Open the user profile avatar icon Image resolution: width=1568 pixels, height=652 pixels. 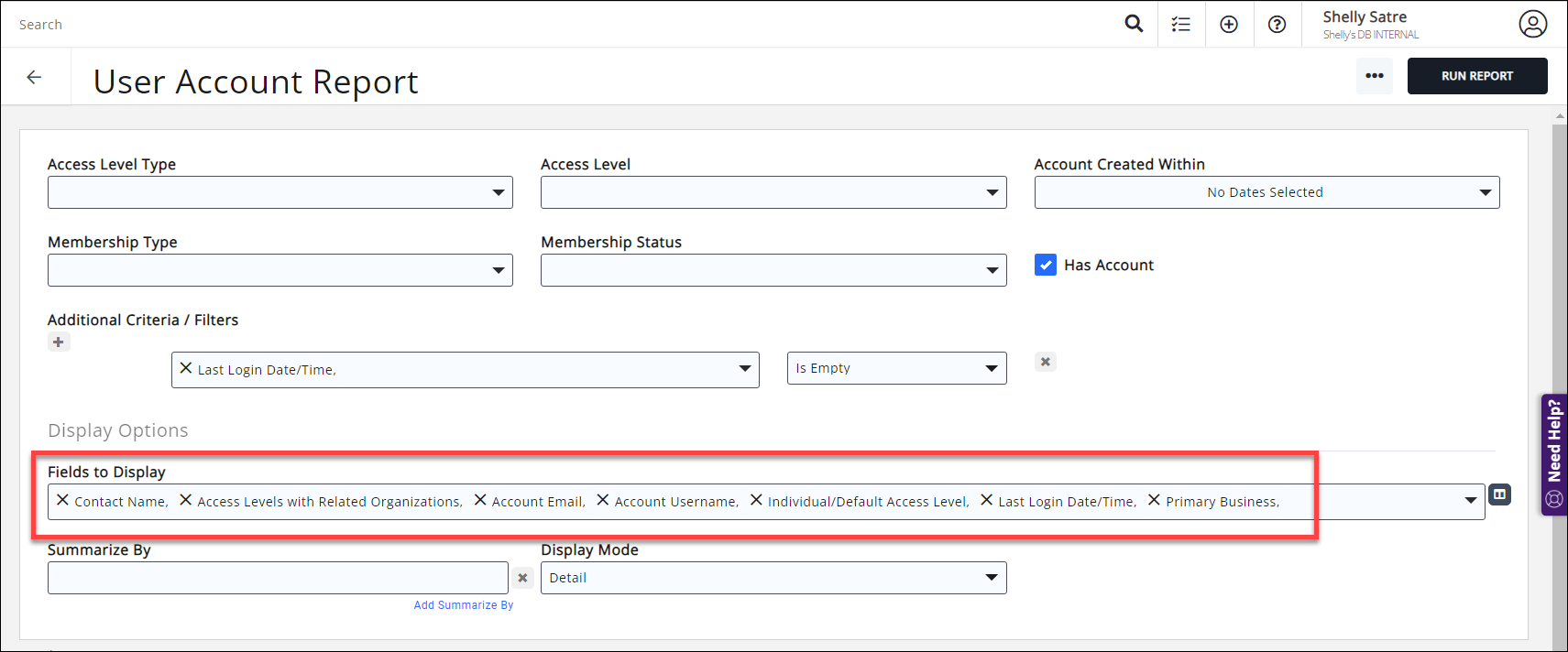pyautogui.click(x=1532, y=24)
